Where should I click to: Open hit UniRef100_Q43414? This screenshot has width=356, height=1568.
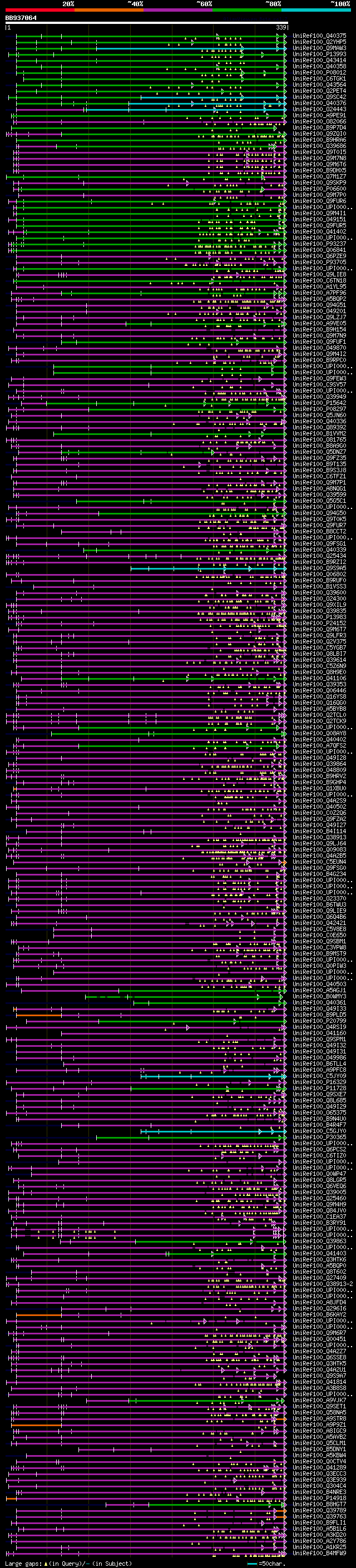click(x=319, y=60)
